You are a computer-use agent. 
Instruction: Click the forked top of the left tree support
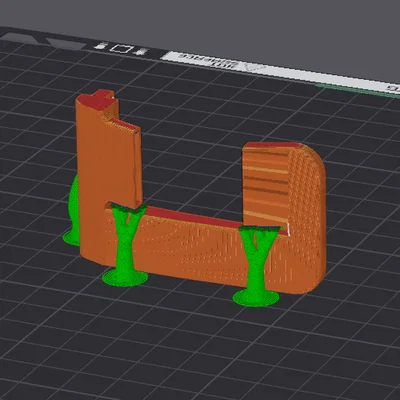[x=129, y=213]
